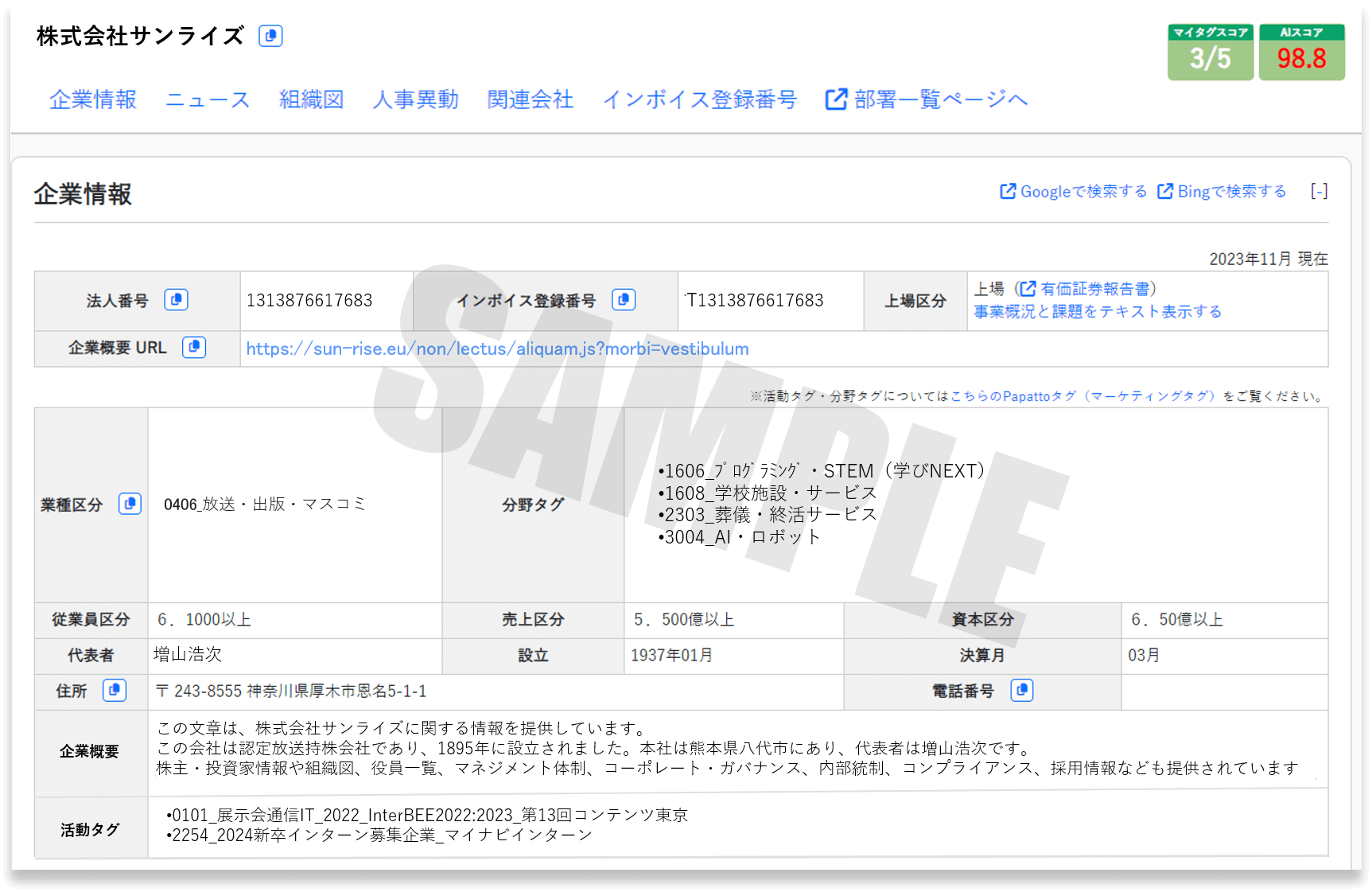Click the 2023年11月 現在 date text
Image resolution: width=1372 pixels, height=892 pixels.
[x=1269, y=259]
